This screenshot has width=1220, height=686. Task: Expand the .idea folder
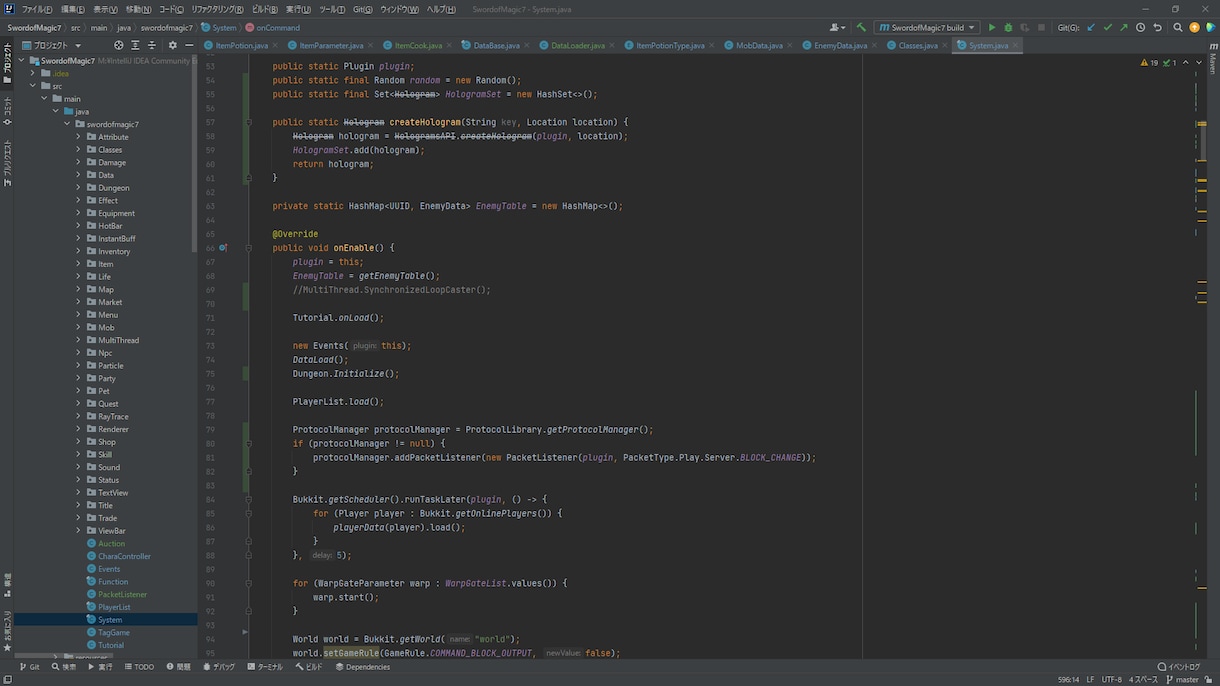tap(33, 73)
